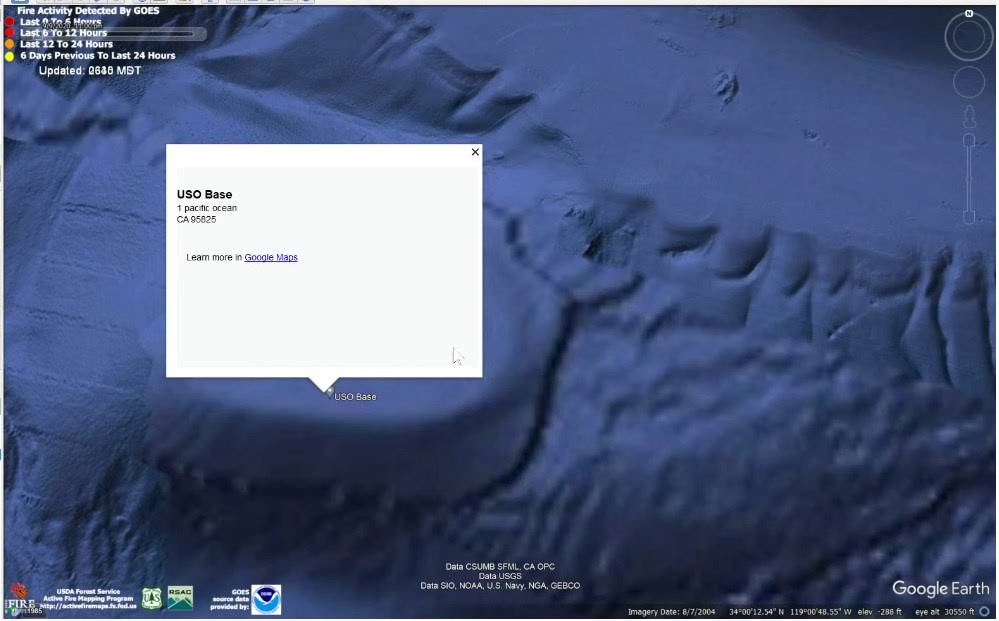Click the compass N north marker
The height and width of the screenshot is (621, 999).
[x=968, y=13]
